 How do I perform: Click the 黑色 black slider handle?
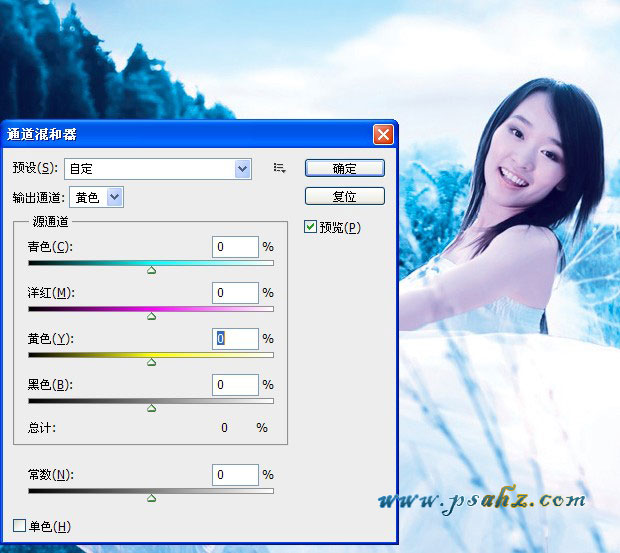[151, 408]
